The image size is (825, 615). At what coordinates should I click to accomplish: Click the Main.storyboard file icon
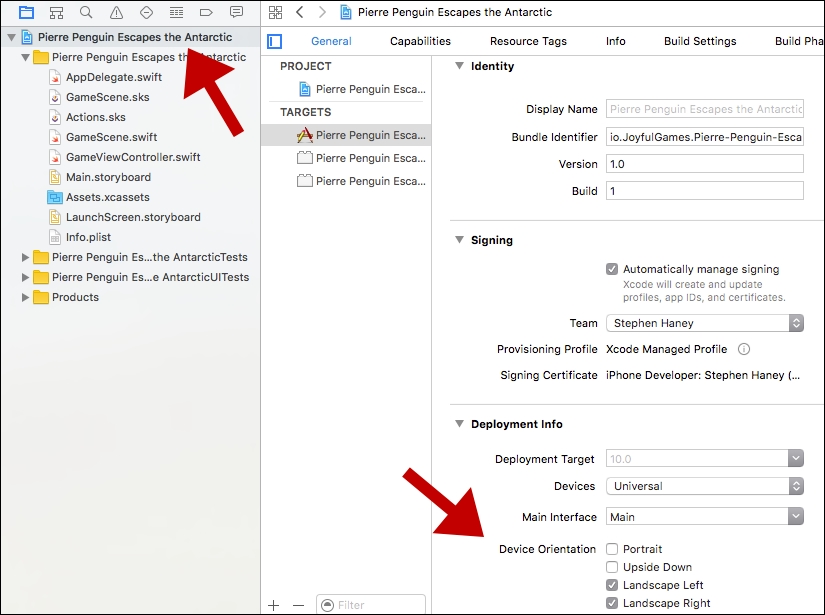click(55, 177)
